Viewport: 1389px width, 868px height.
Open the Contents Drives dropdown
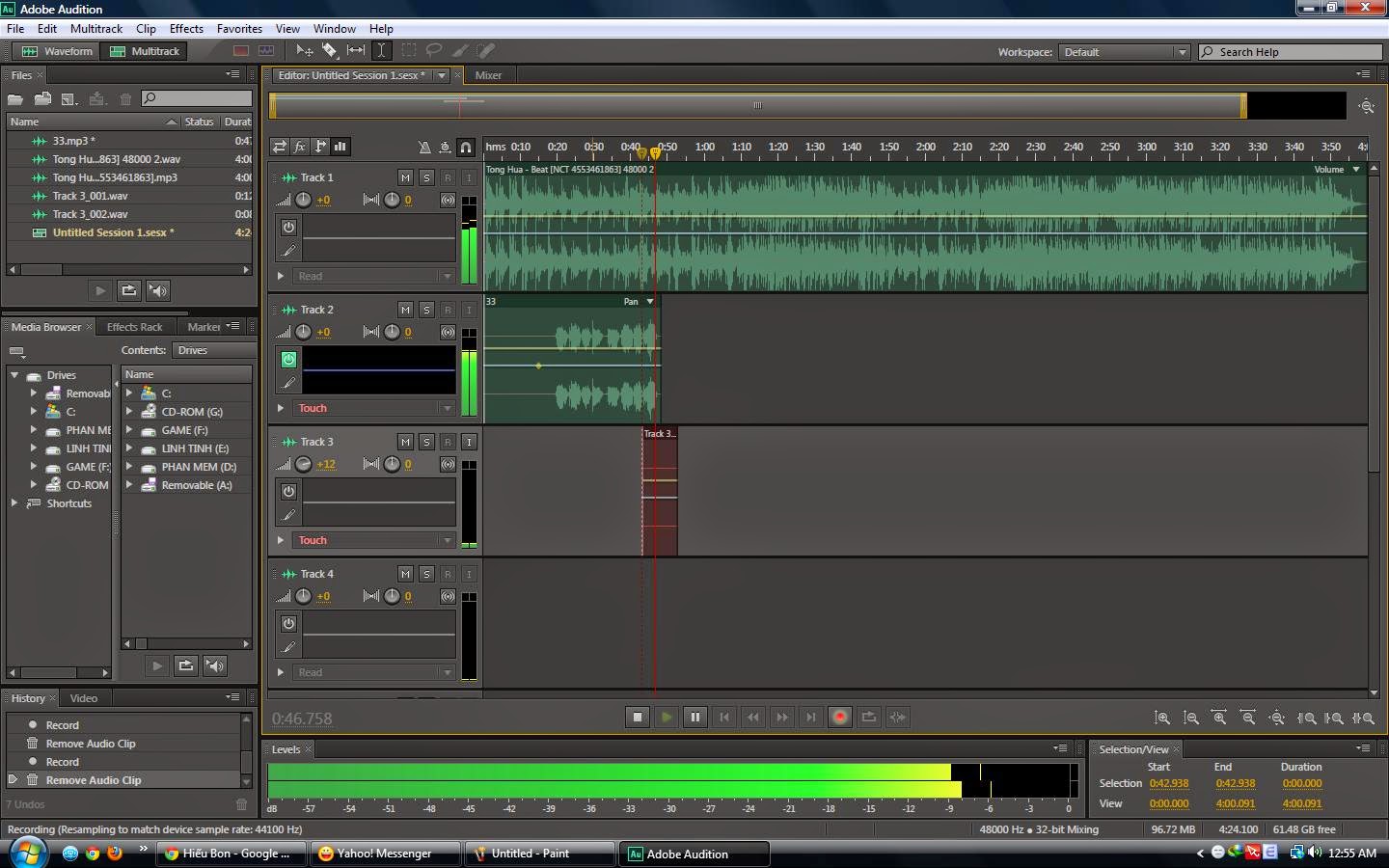[x=214, y=350]
